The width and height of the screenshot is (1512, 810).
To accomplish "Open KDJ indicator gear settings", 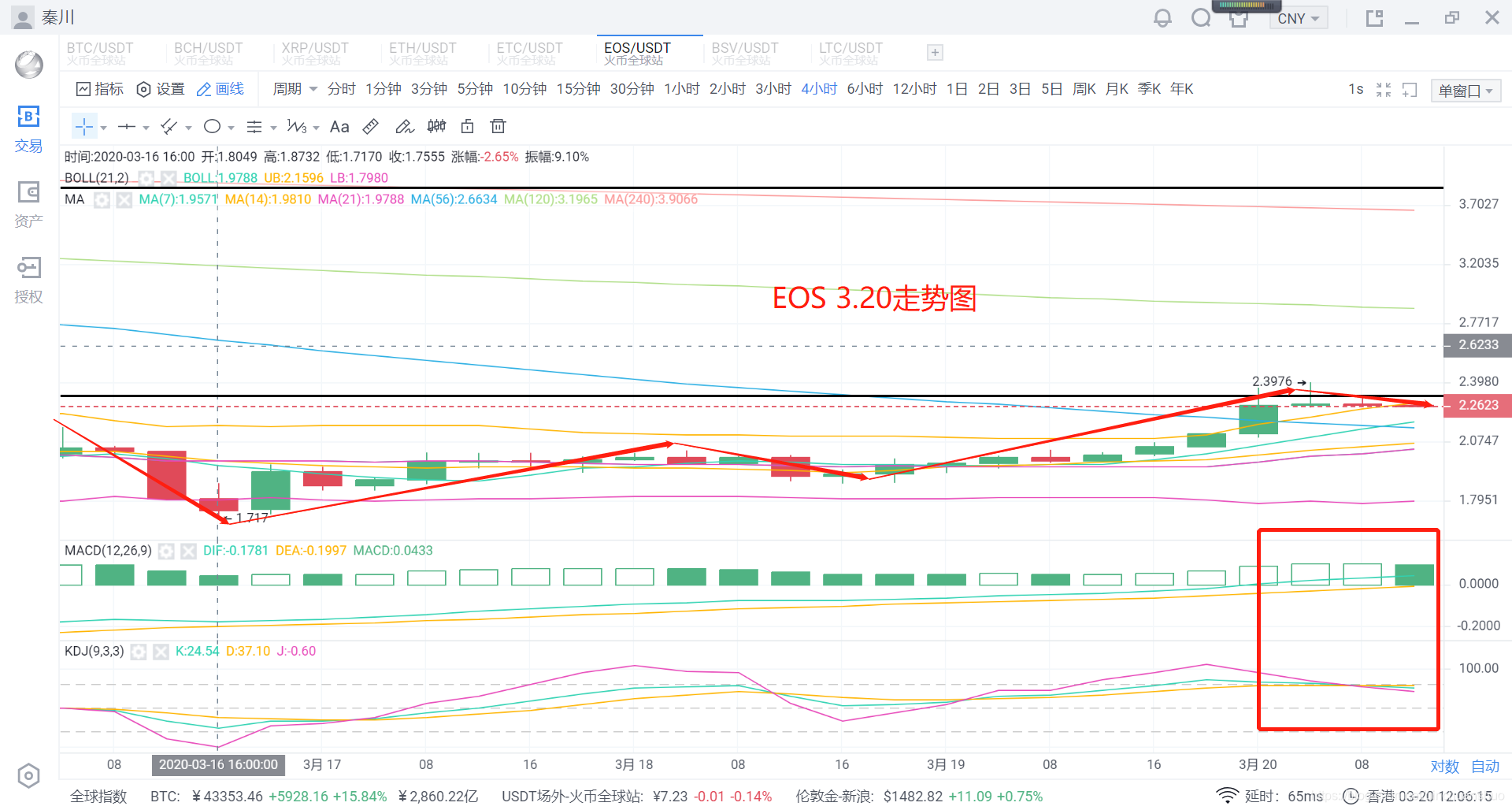I will tap(139, 652).
